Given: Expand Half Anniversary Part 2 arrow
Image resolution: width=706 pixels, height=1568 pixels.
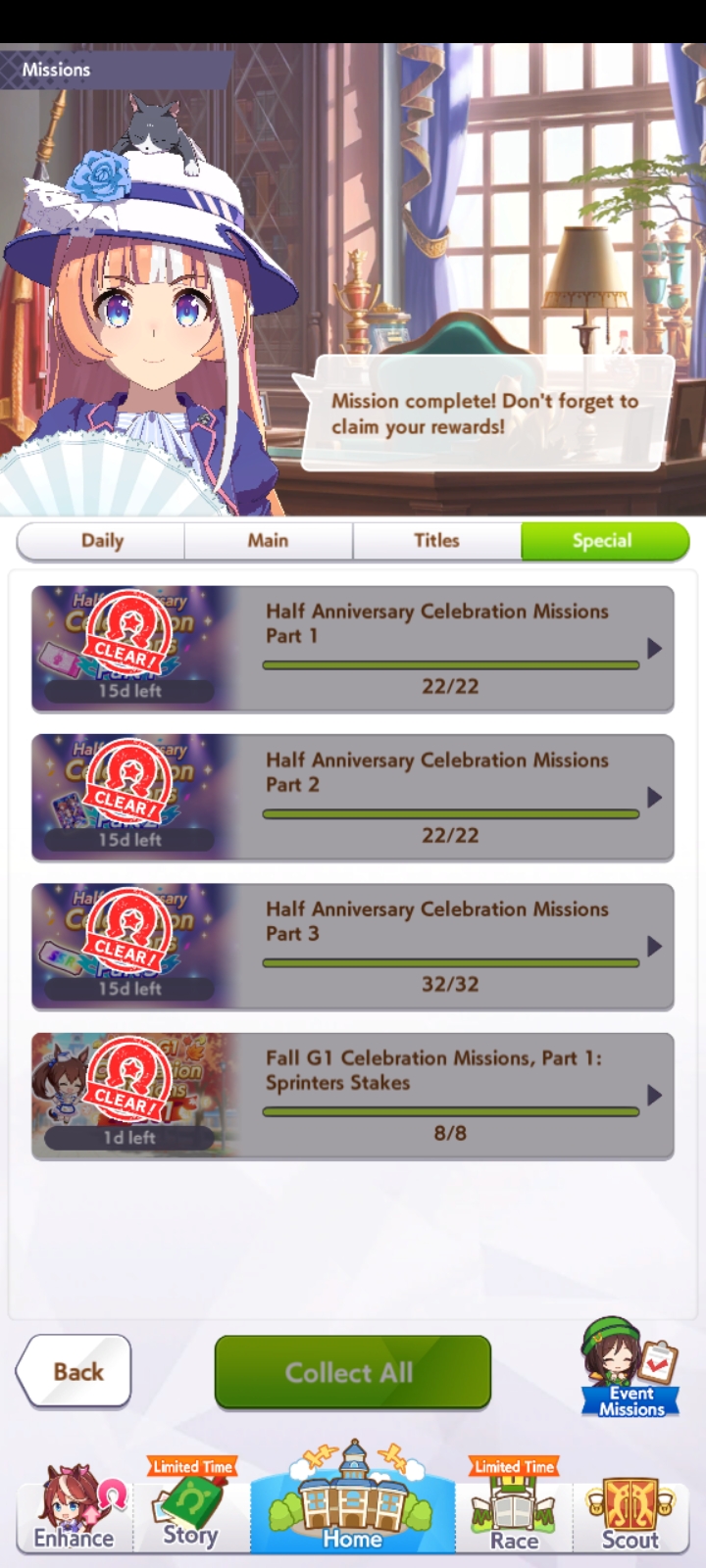Looking at the screenshot, I should click(x=654, y=798).
